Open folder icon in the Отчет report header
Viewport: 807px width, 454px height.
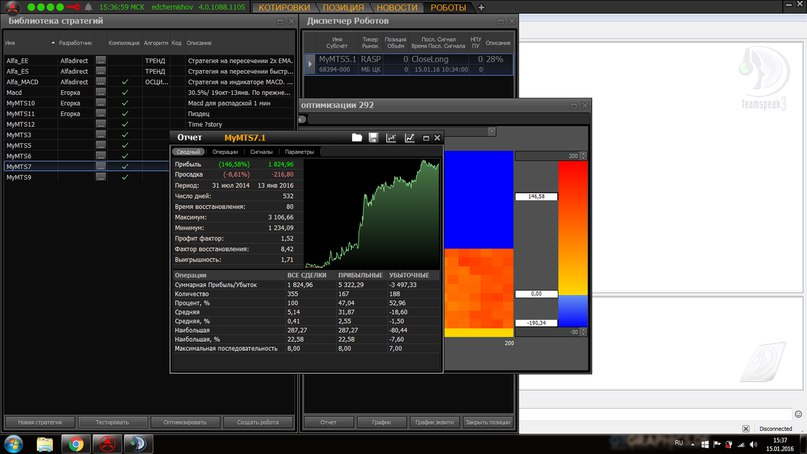(x=357, y=138)
